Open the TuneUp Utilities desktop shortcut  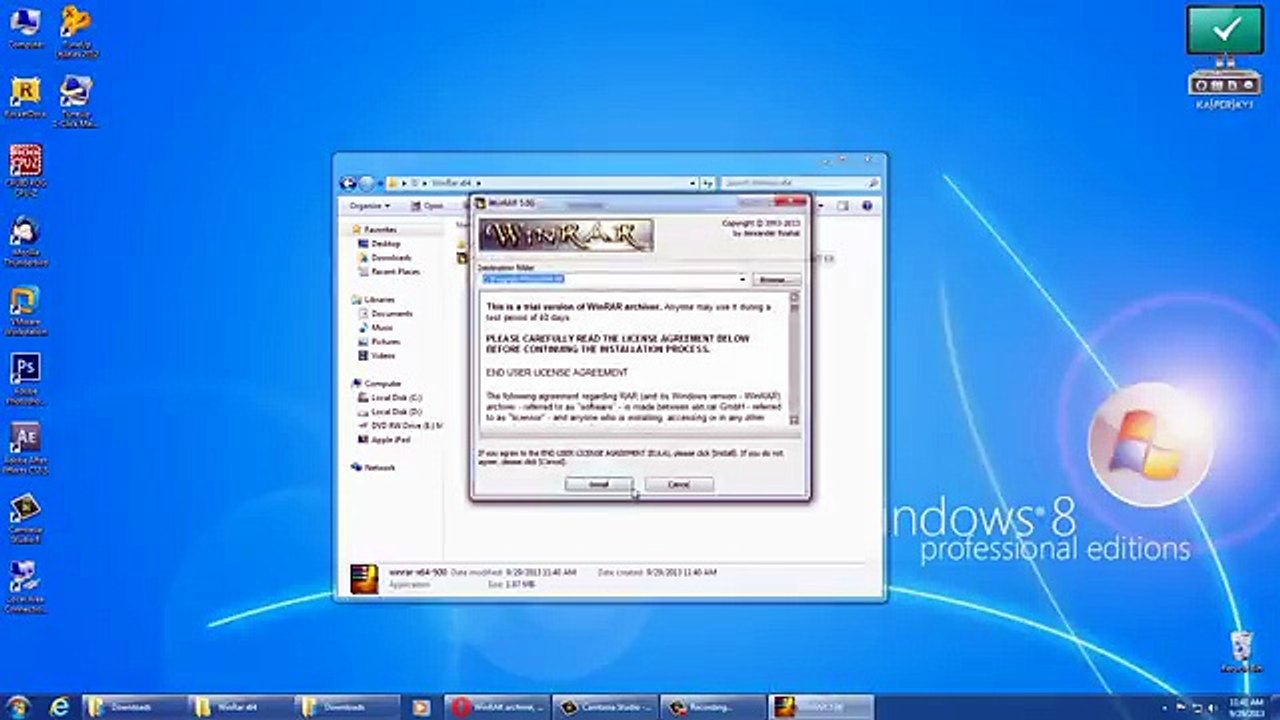click(x=76, y=31)
